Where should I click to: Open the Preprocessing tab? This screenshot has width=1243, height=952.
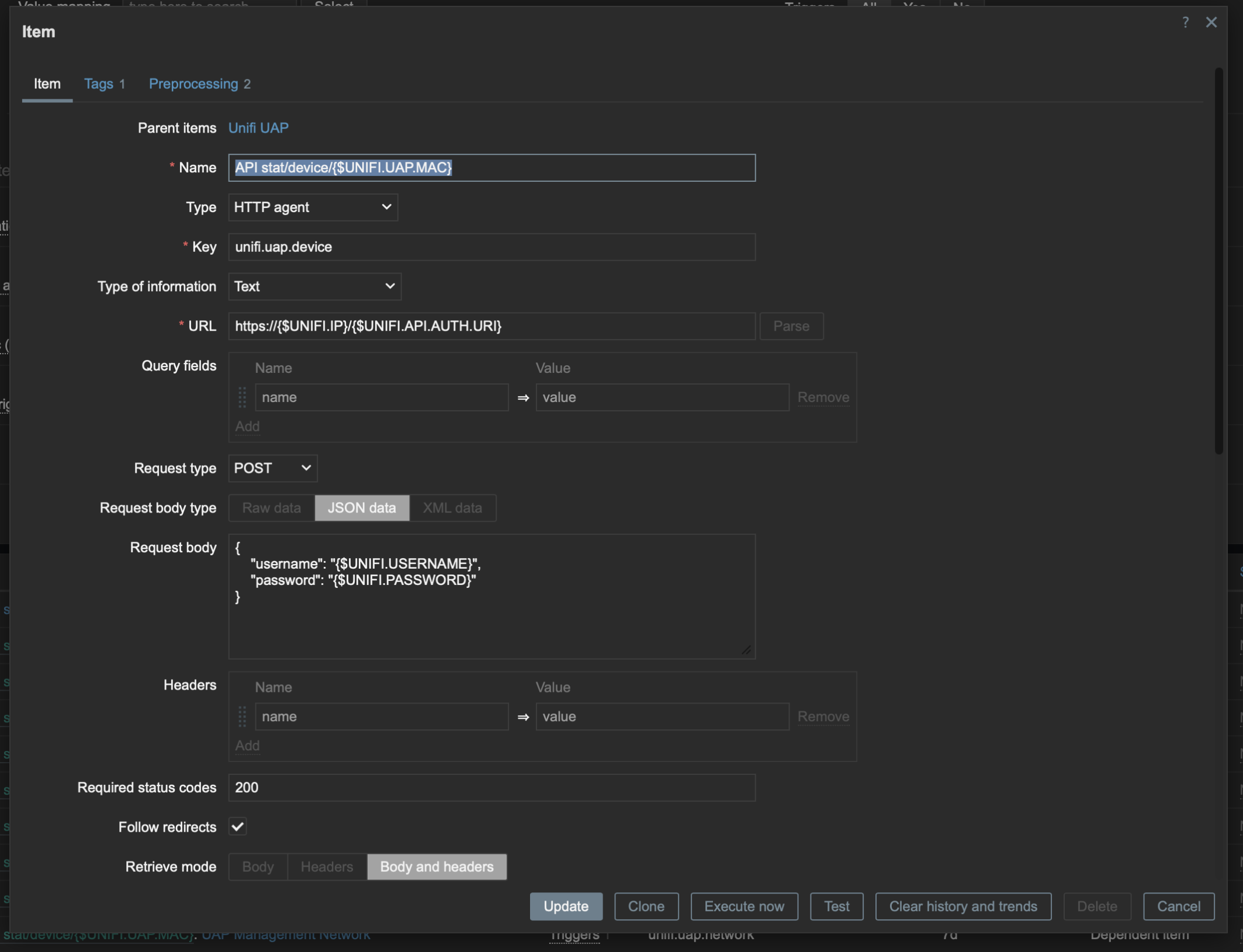point(199,84)
